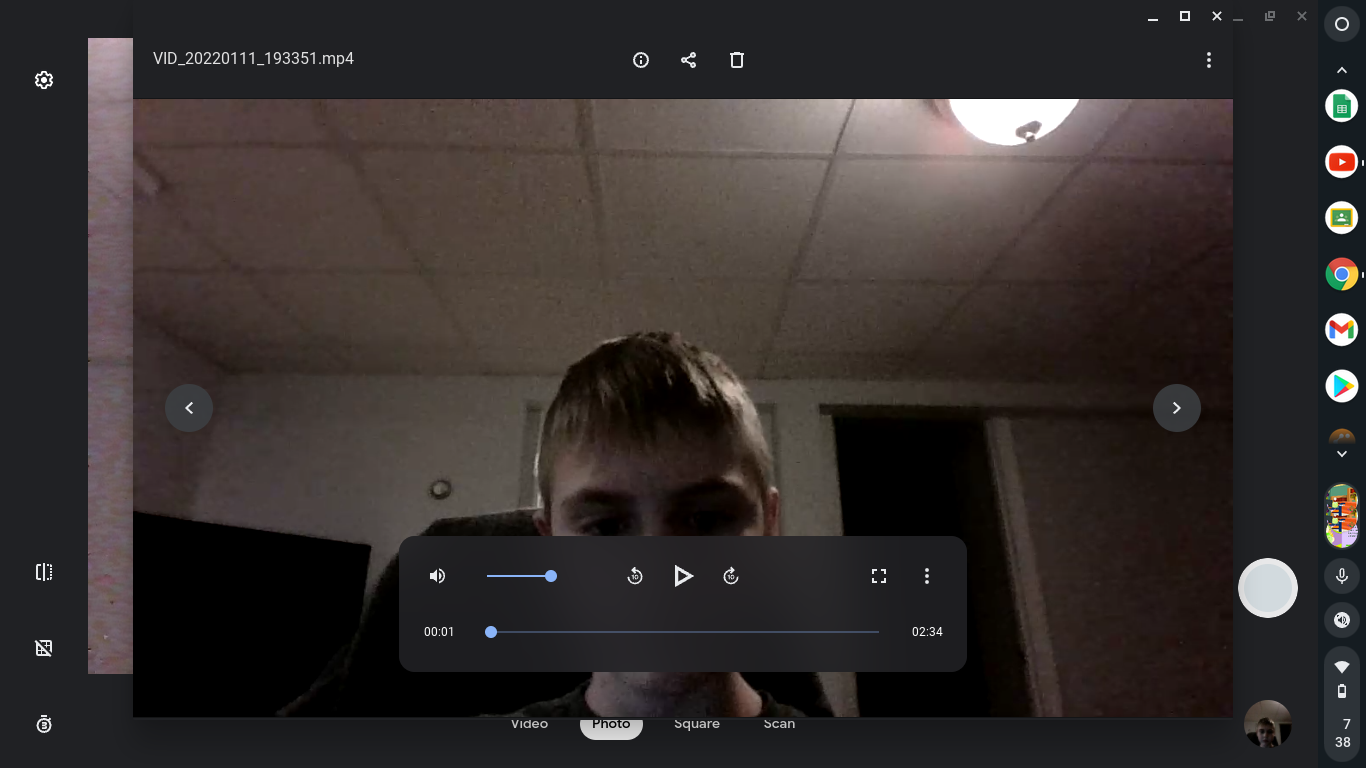Switch to Square mode
The image size is (1366, 768).
click(697, 724)
